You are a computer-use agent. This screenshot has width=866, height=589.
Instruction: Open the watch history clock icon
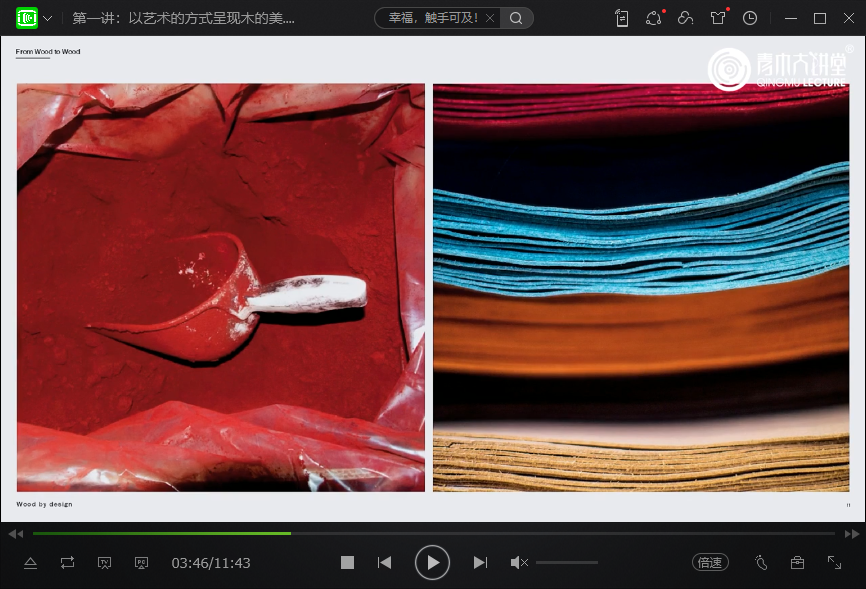(749, 18)
